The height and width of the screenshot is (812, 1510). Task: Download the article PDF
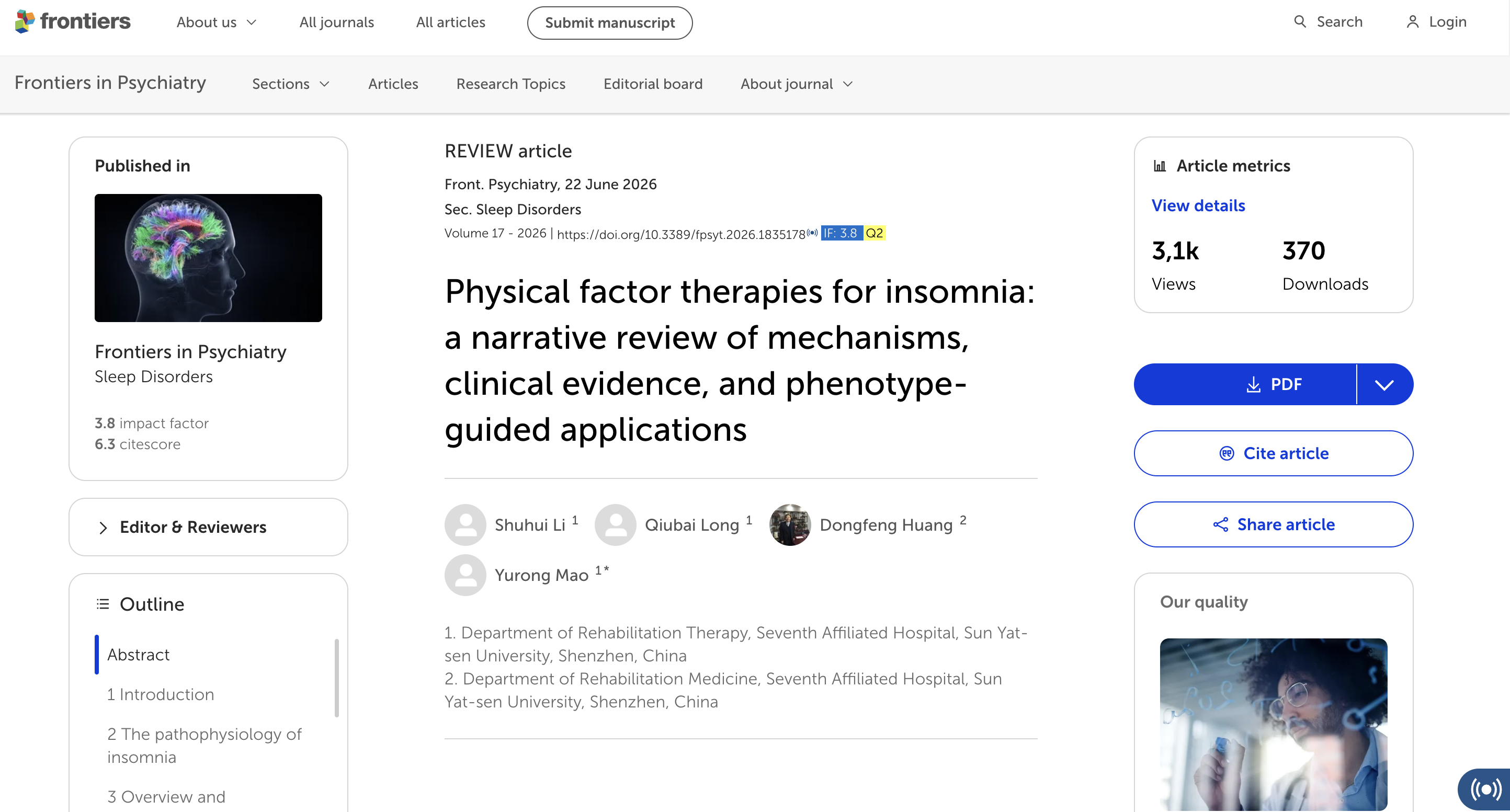tap(1245, 384)
